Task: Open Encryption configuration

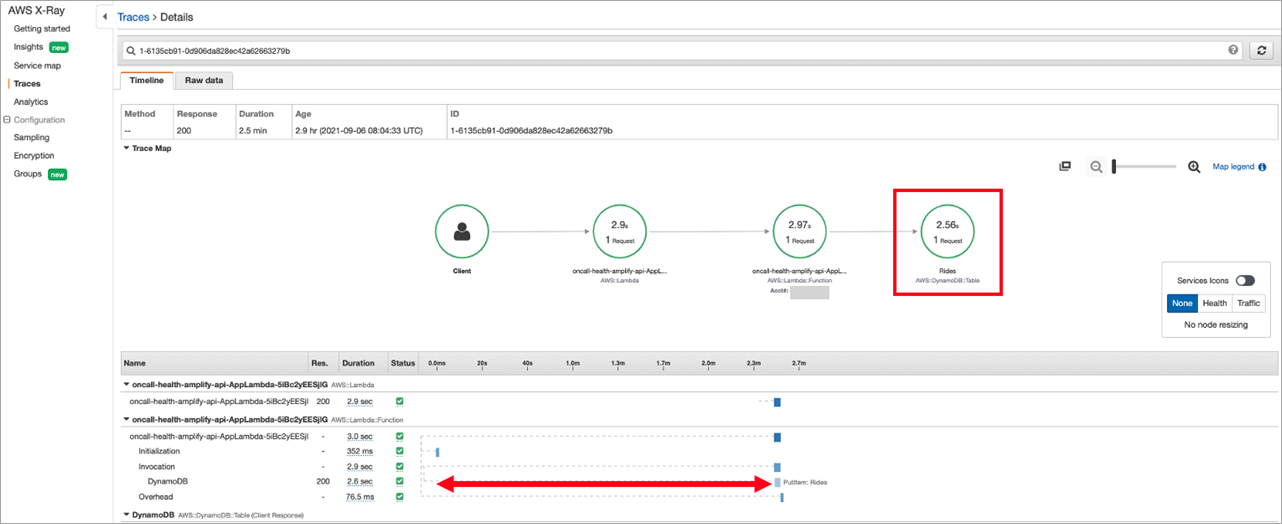Action: 34,155
